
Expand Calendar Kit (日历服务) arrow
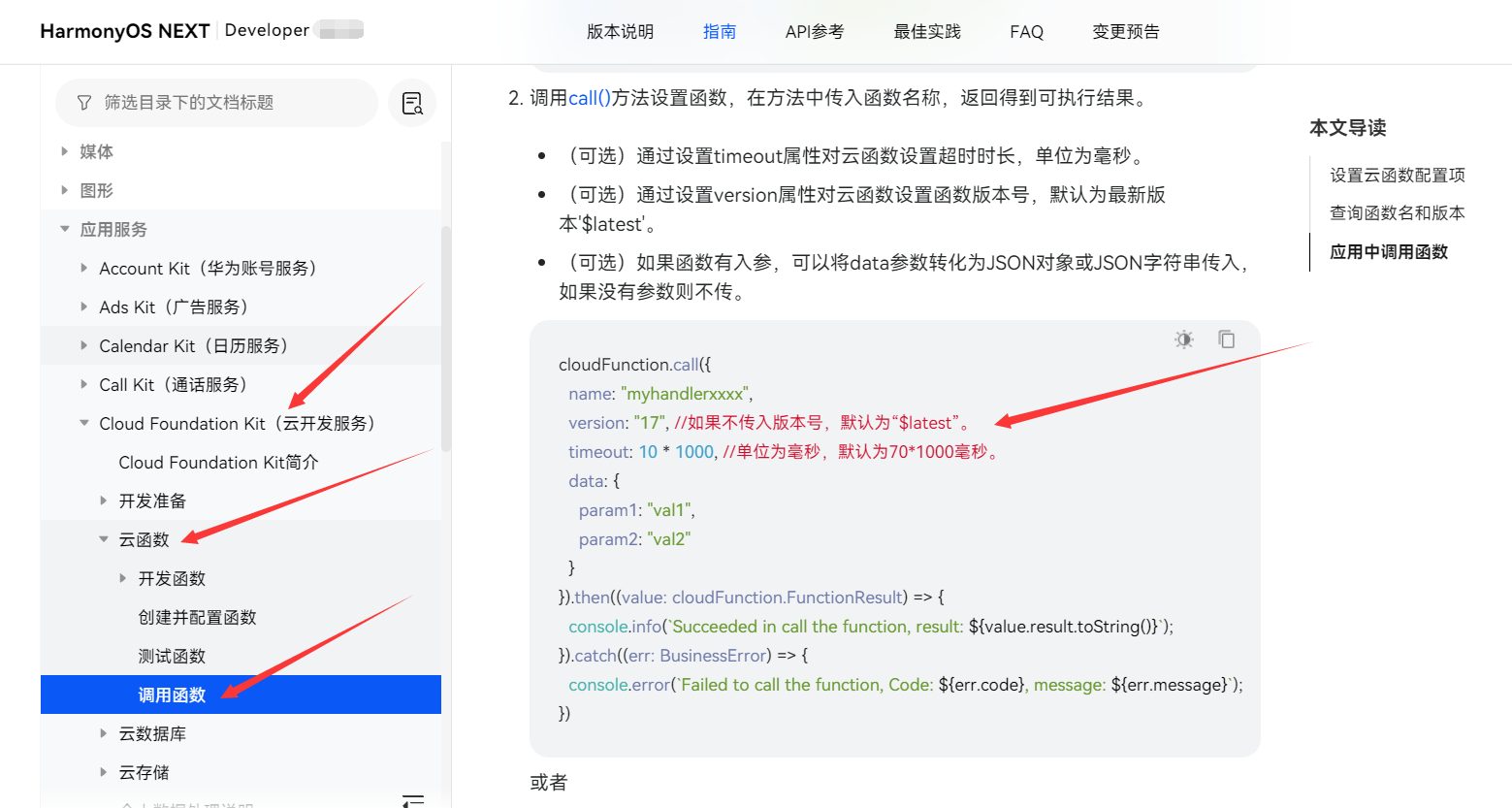point(83,345)
